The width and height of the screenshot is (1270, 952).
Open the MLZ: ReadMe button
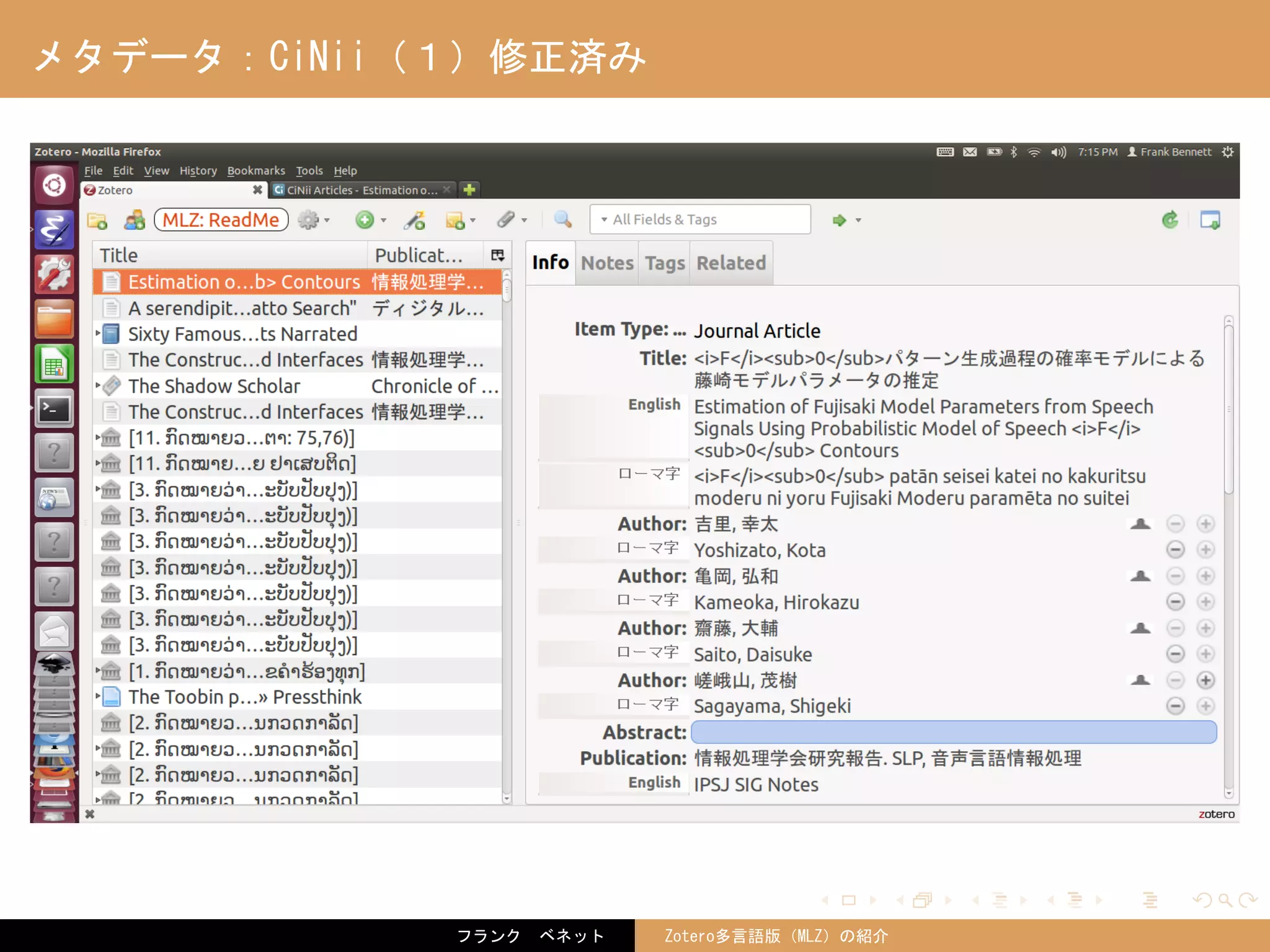click(221, 220)
